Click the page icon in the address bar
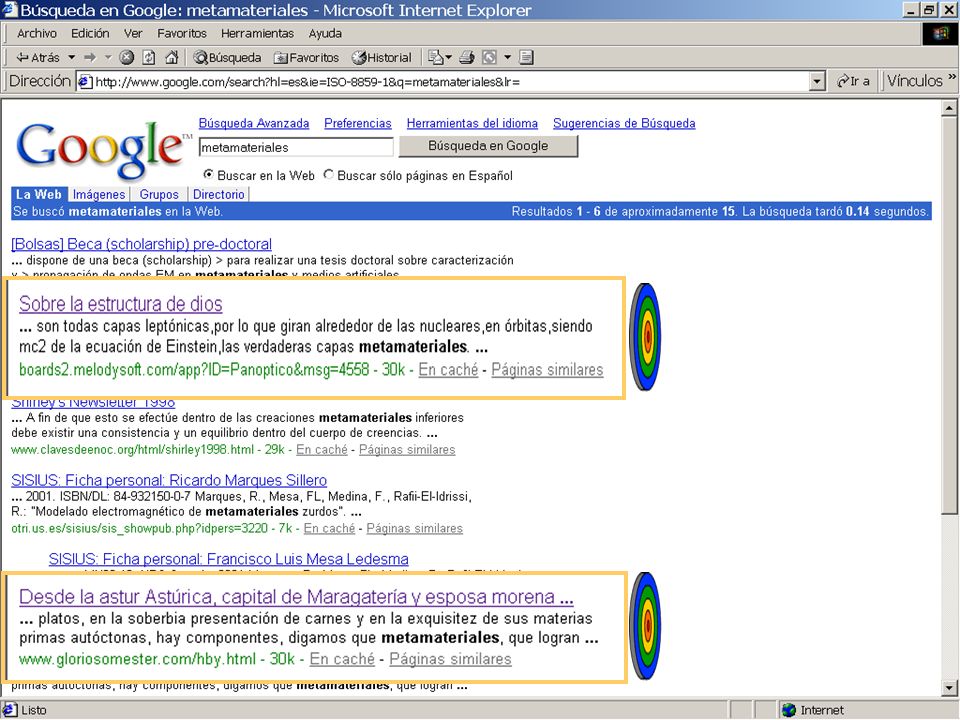Viewport: 960px width, 720px height. coord(85,81)
